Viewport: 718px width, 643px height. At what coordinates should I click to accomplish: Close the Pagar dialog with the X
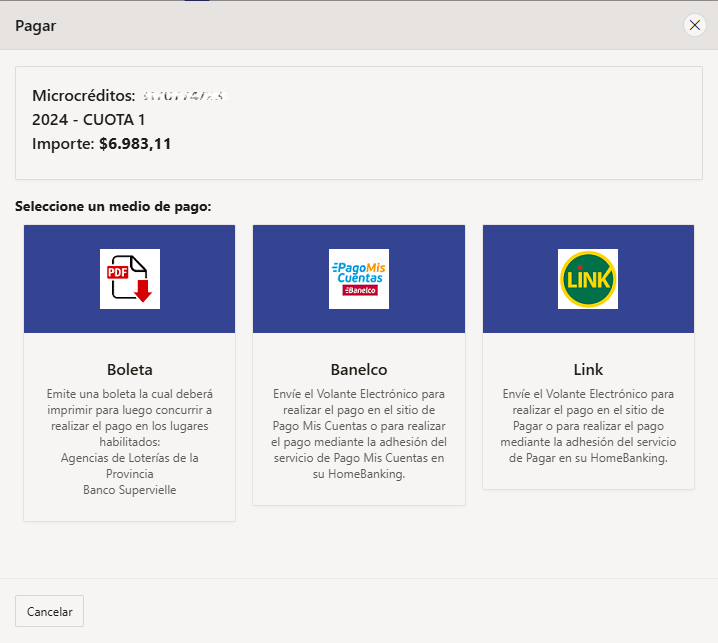coord(695,25)
